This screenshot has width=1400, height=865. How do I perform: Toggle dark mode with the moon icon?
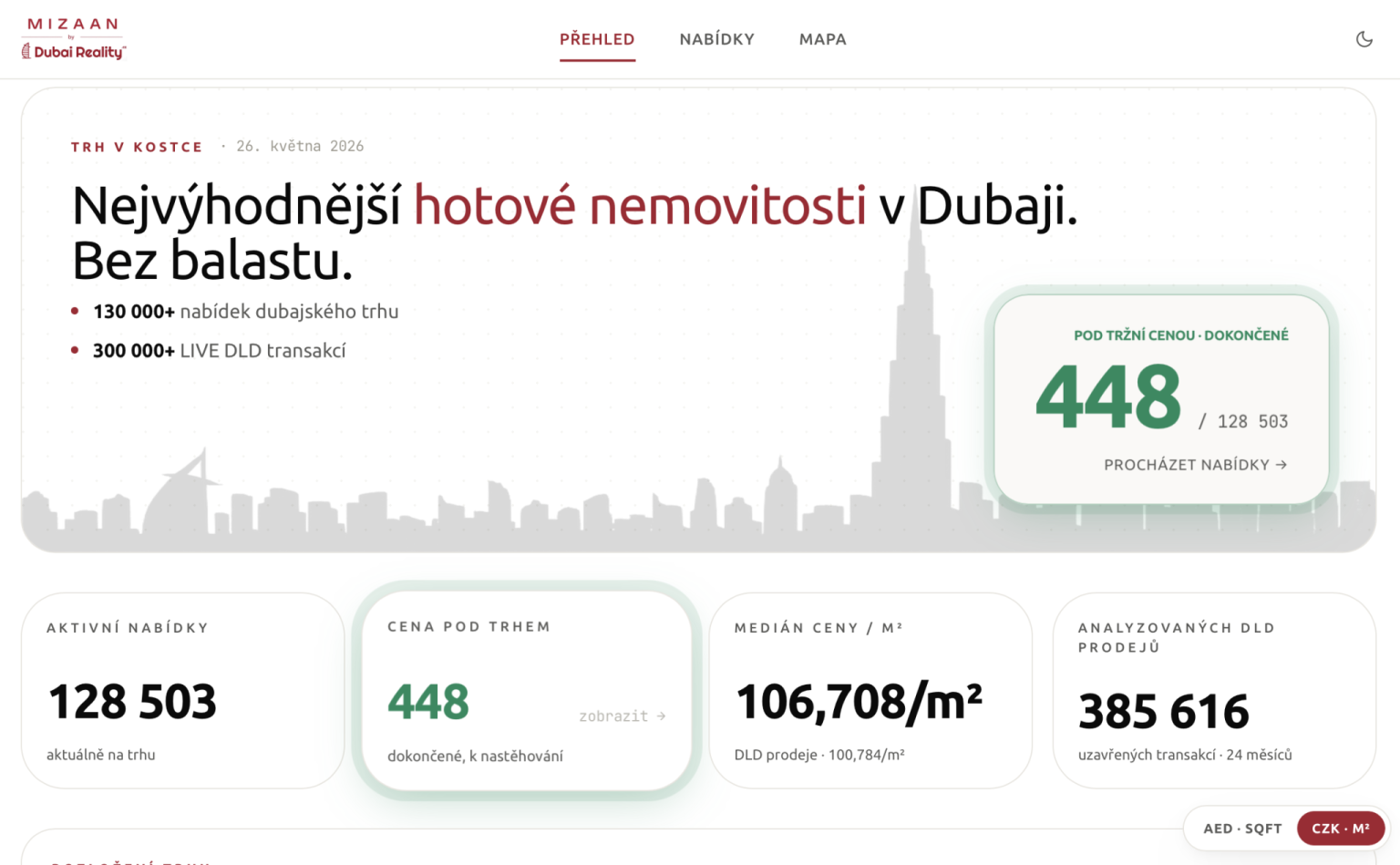pos(1364,39)
